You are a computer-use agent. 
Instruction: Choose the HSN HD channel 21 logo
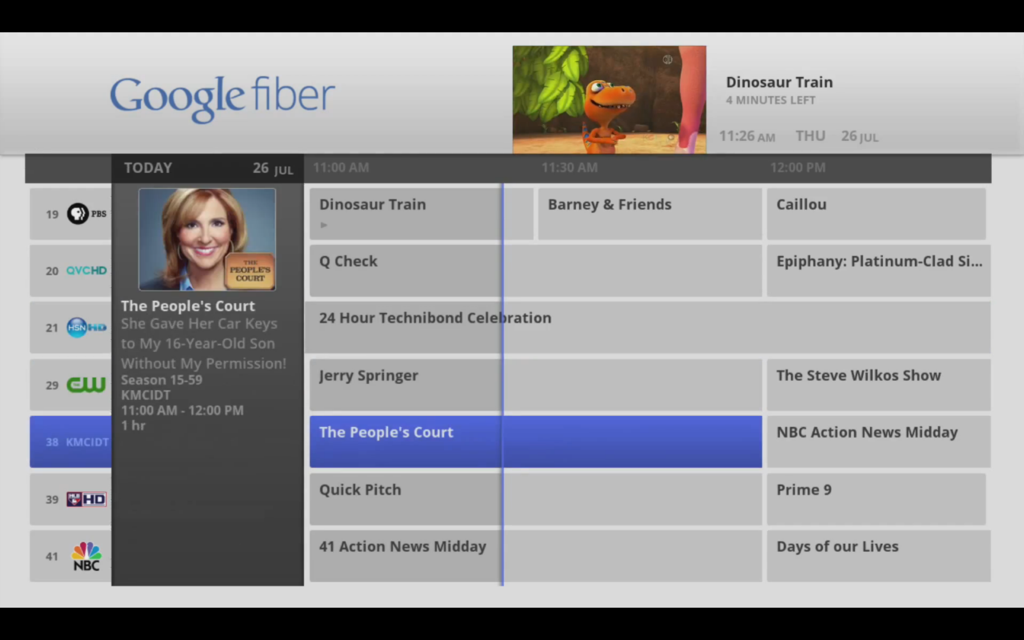pos(86,327)
